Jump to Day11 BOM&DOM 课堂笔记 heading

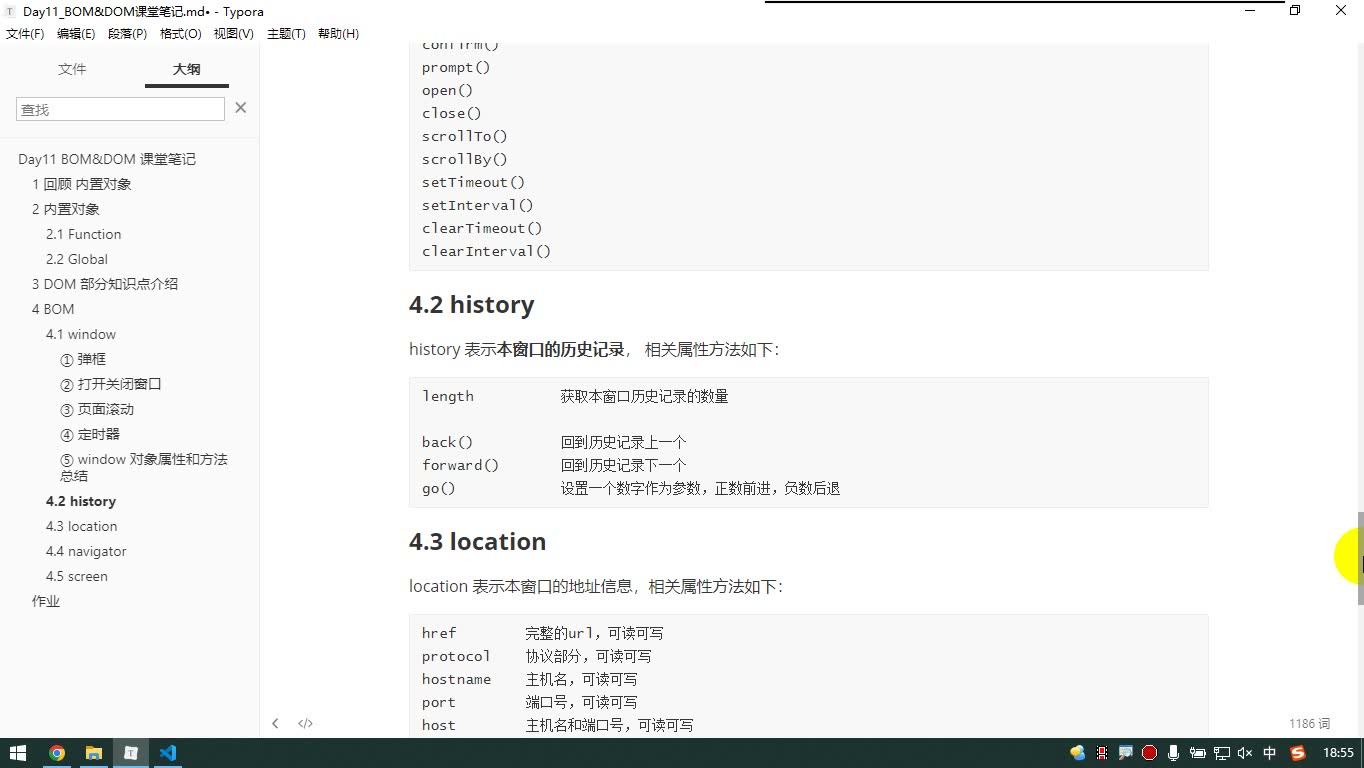(x=107, y=159)
